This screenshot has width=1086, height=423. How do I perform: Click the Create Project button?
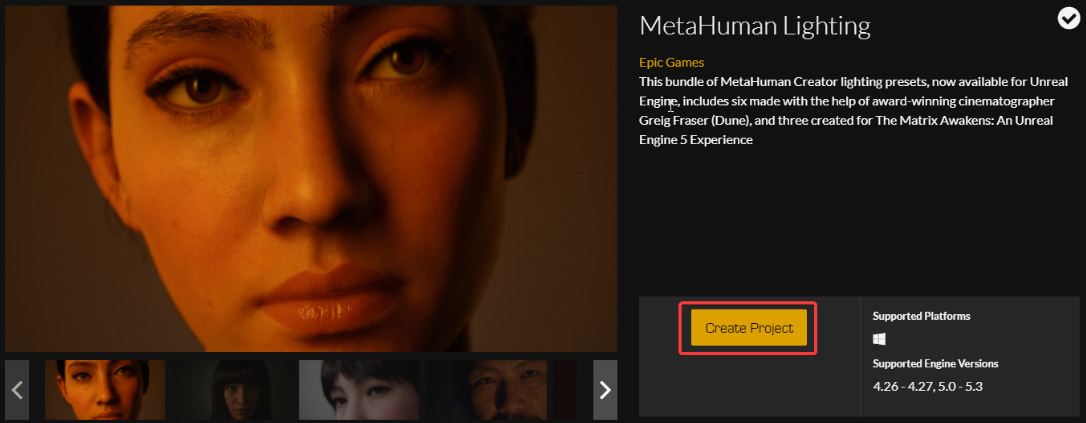(x=749, y=328)
